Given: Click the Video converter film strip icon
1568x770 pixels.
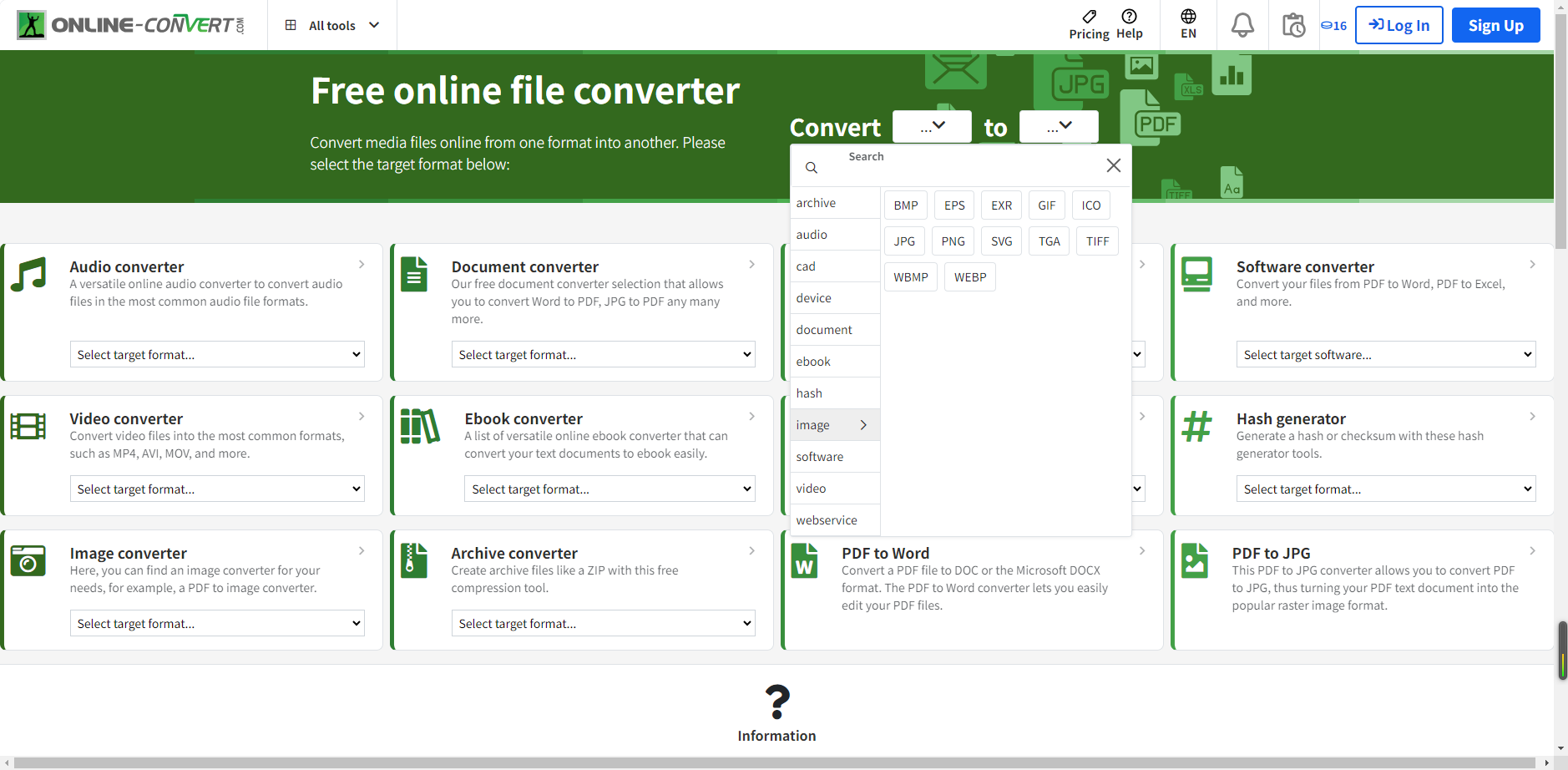Looking at the screenshot, I should (28, 427).
